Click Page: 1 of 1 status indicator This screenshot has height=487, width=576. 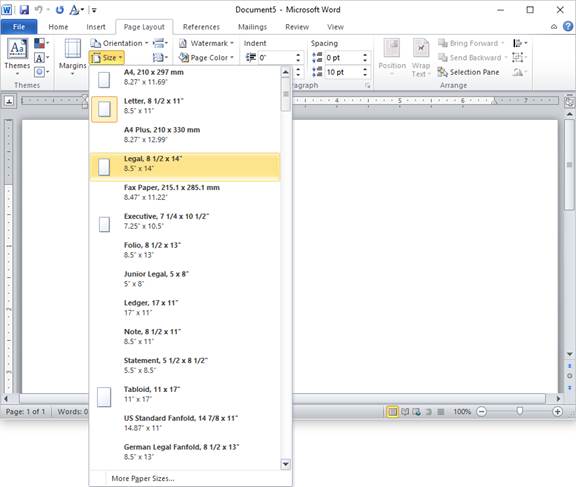(x=25, y=412)
